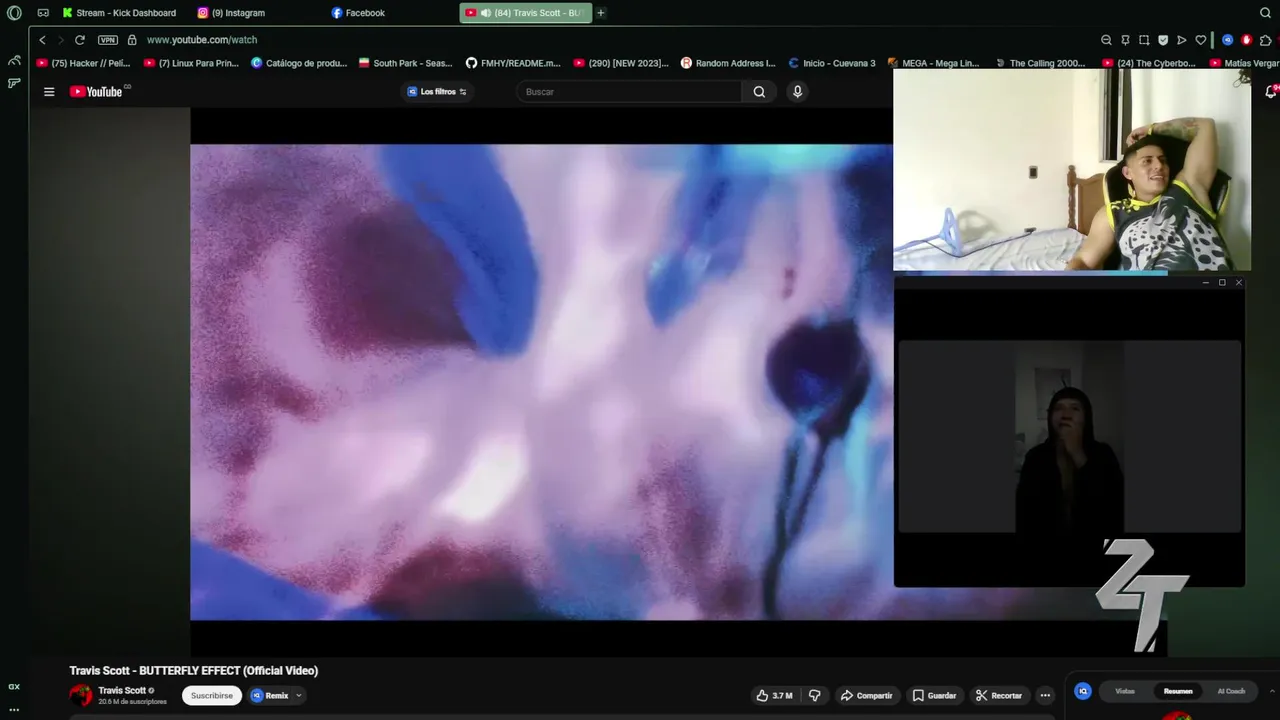This screenshot has height=720, width=1280.
Task: Select the Travis Scott YouTube tab
Action: (x=526, y=13)
